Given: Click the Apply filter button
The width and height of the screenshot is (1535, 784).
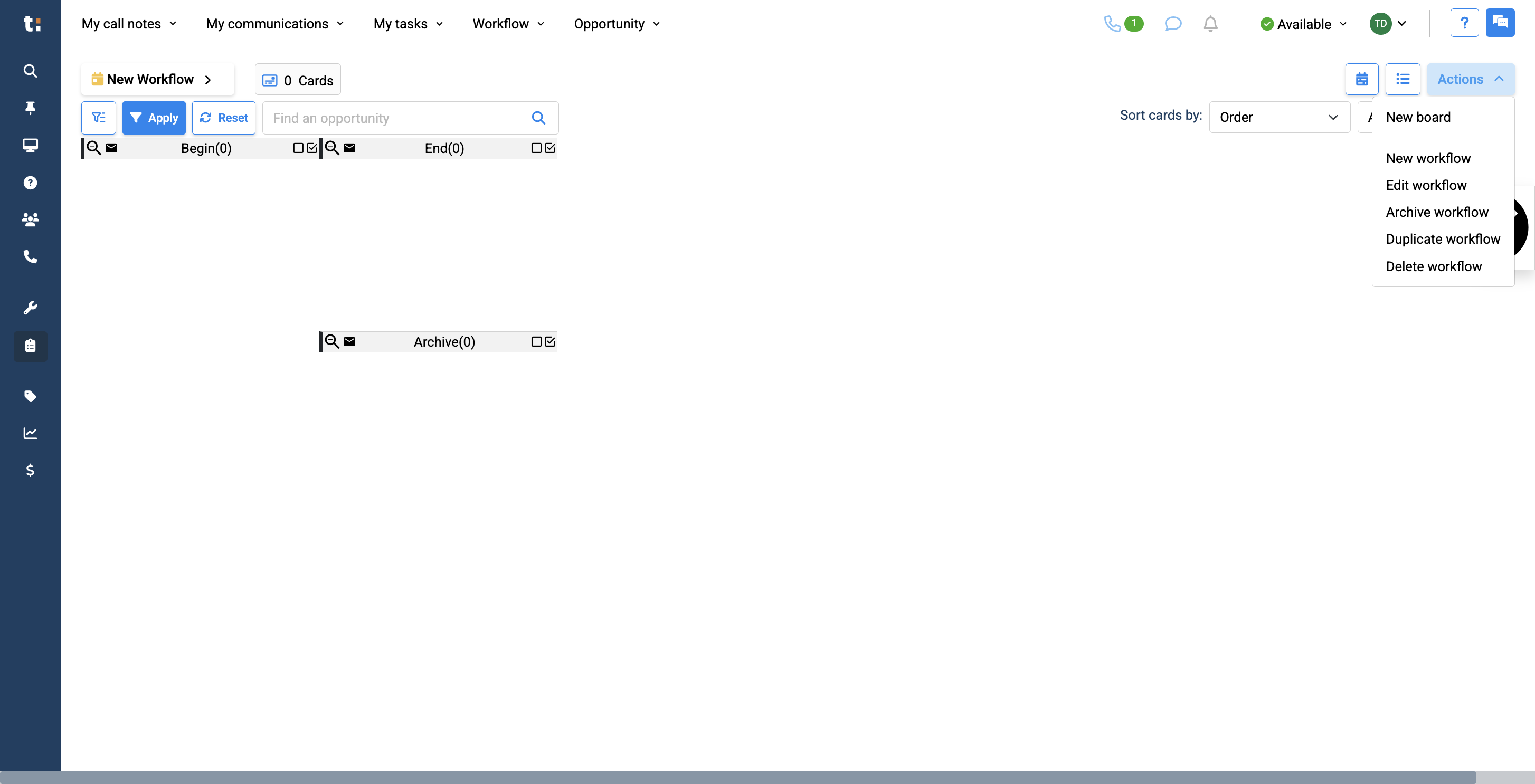Looking at the screenshot, I should [154, 117].
